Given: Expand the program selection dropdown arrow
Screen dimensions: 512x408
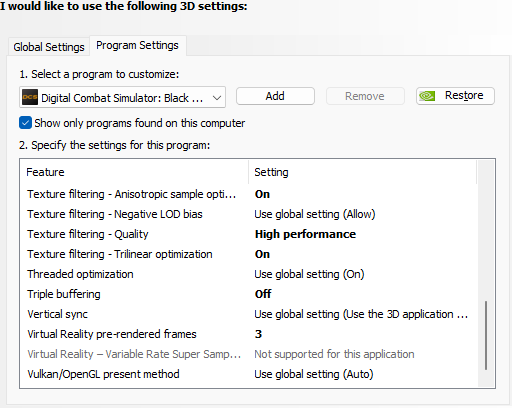Looking at the screenshot, I should tap(217, 98).
